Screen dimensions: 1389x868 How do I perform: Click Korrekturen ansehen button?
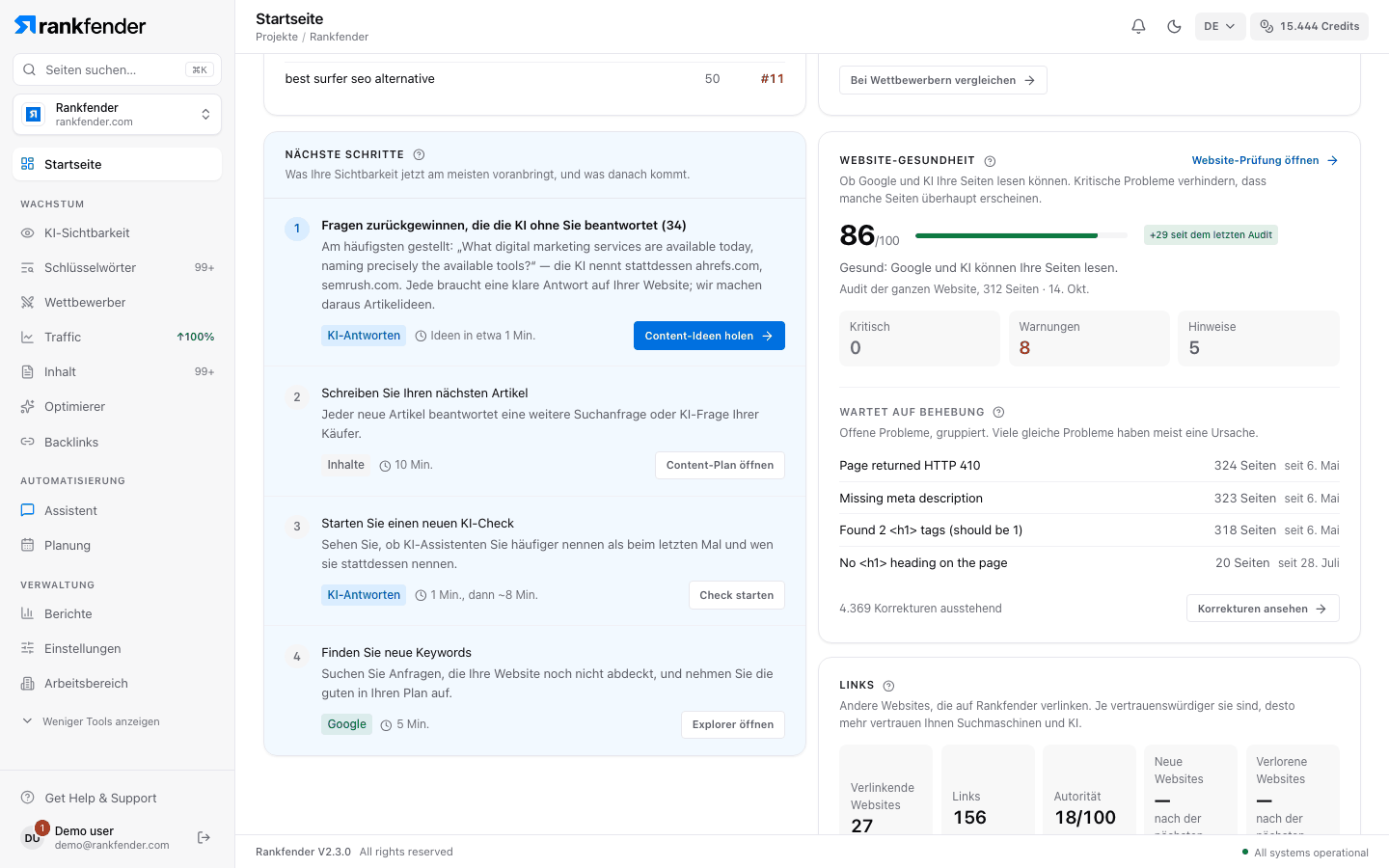[1263, 609]
